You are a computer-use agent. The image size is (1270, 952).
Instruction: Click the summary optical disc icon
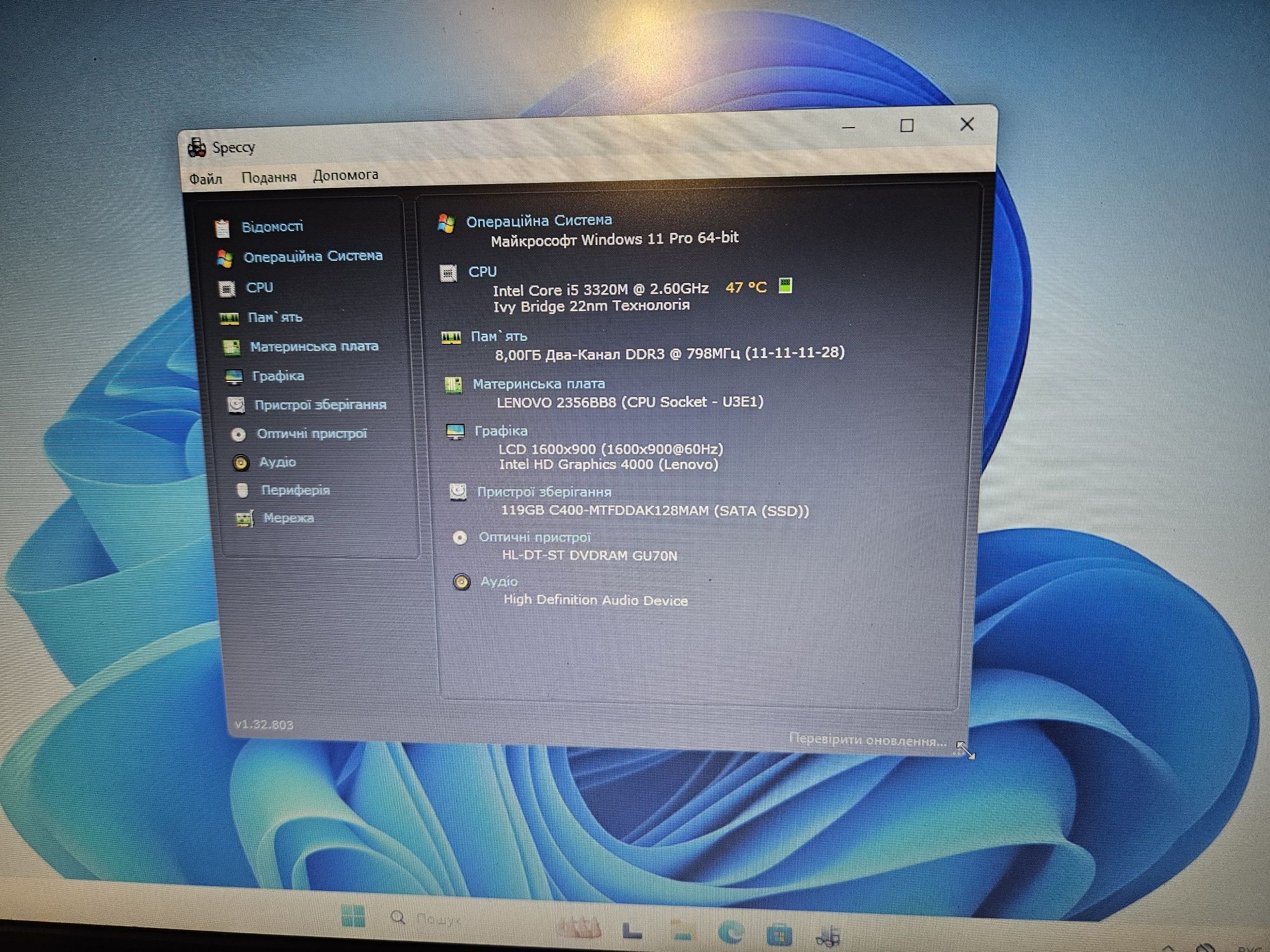pos(460,538)
